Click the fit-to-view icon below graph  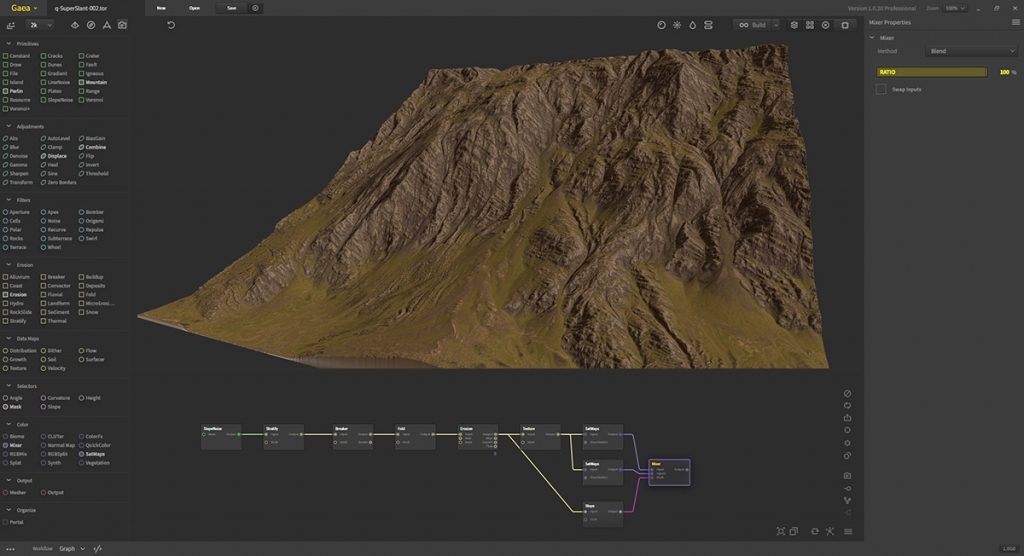tap(780, 531)
